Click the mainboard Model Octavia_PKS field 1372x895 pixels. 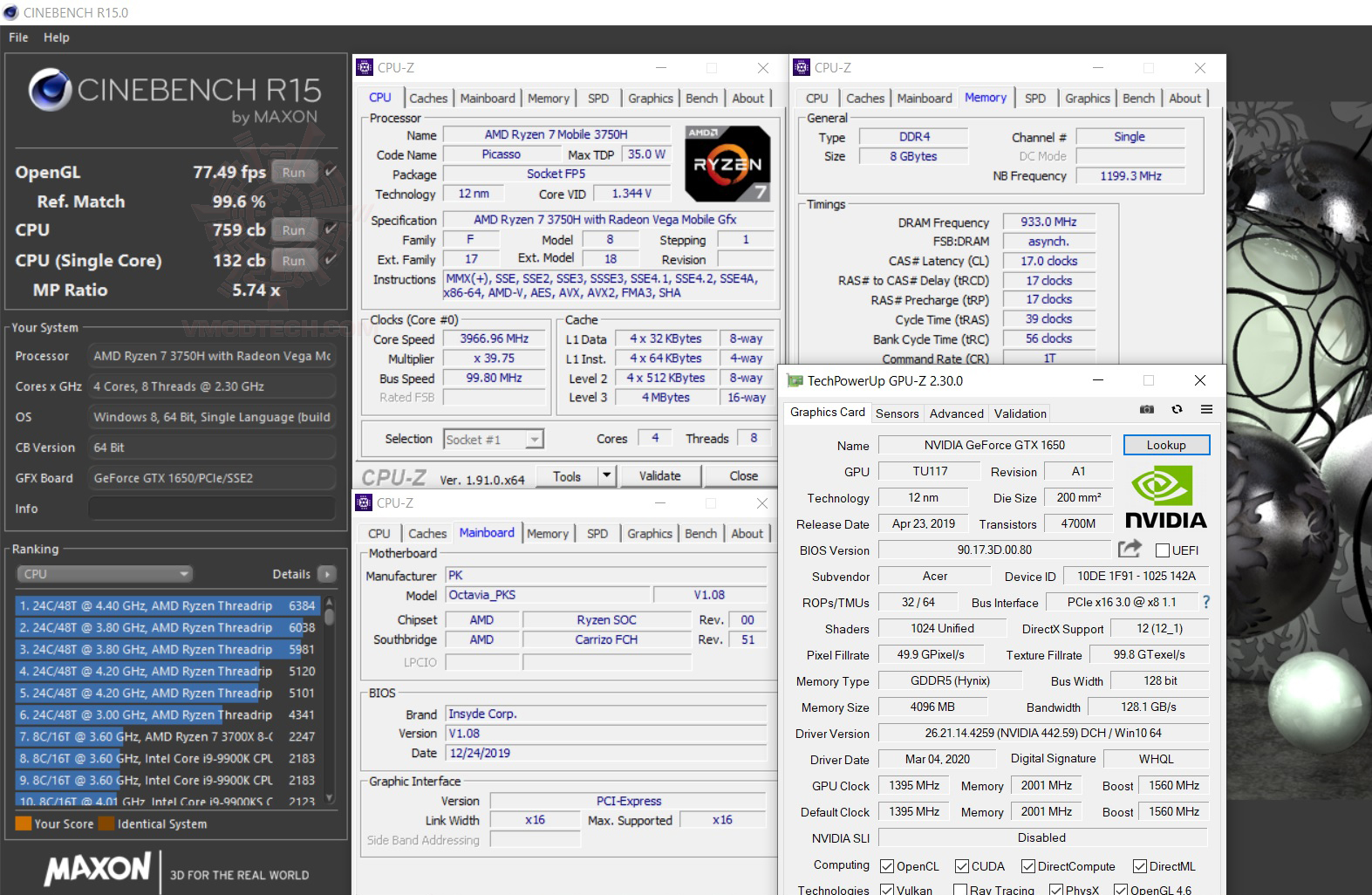pos(548,595)
